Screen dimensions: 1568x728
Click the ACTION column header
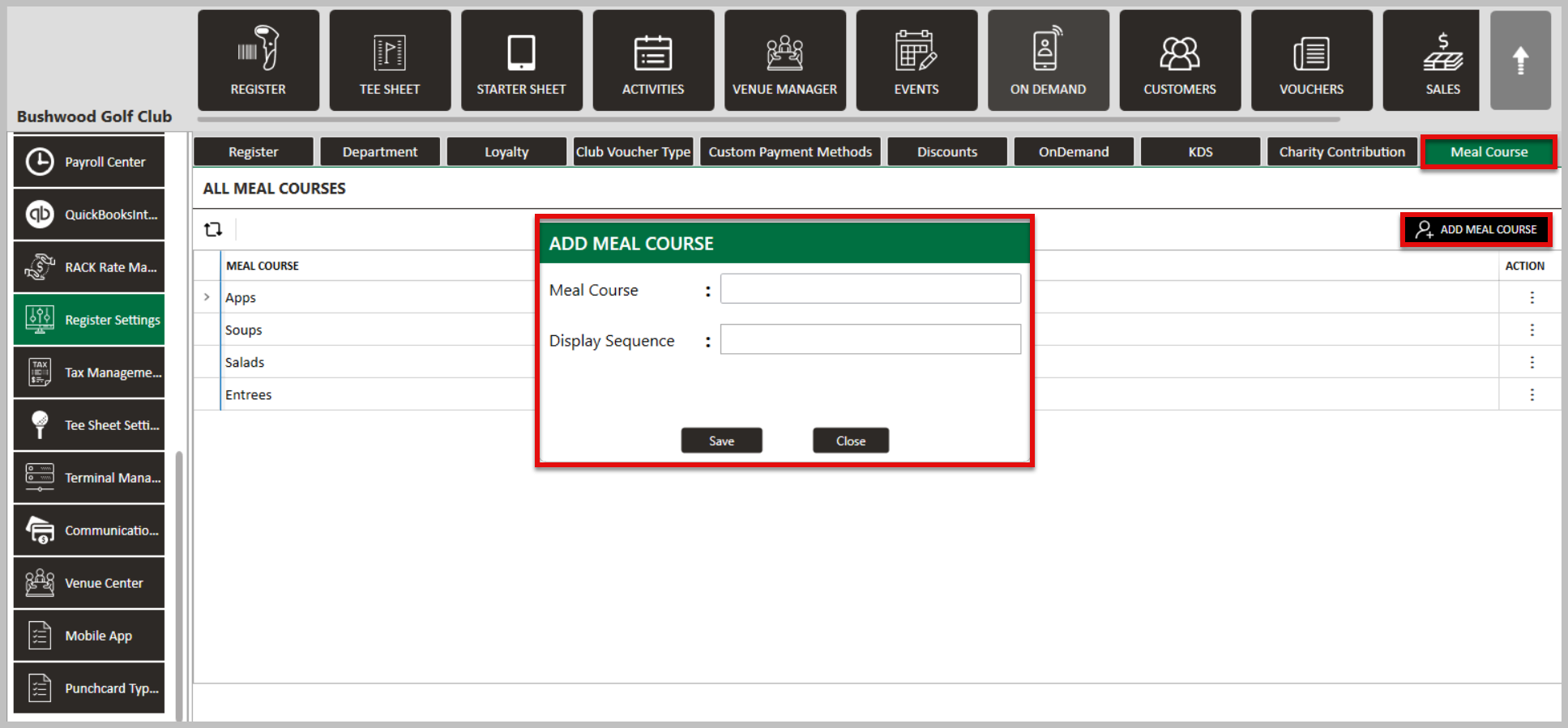pos(1525,266)
